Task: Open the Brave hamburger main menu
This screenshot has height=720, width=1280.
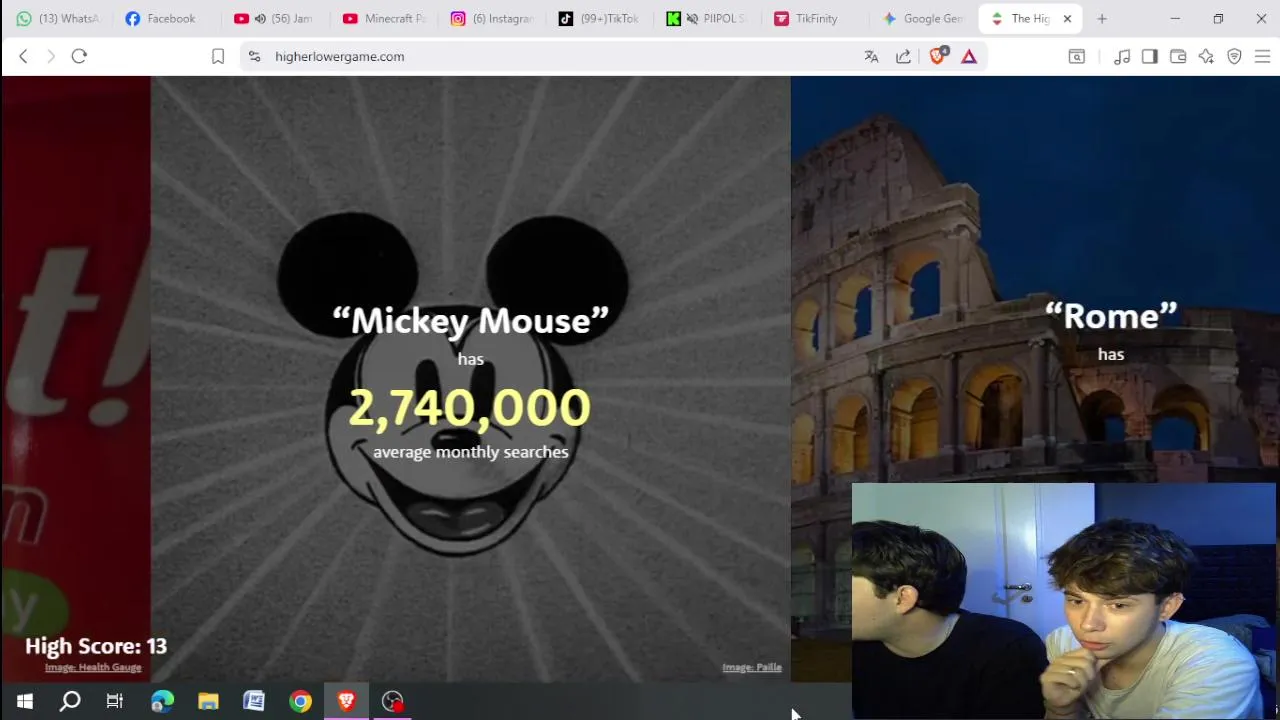Action: point(1262,57)
